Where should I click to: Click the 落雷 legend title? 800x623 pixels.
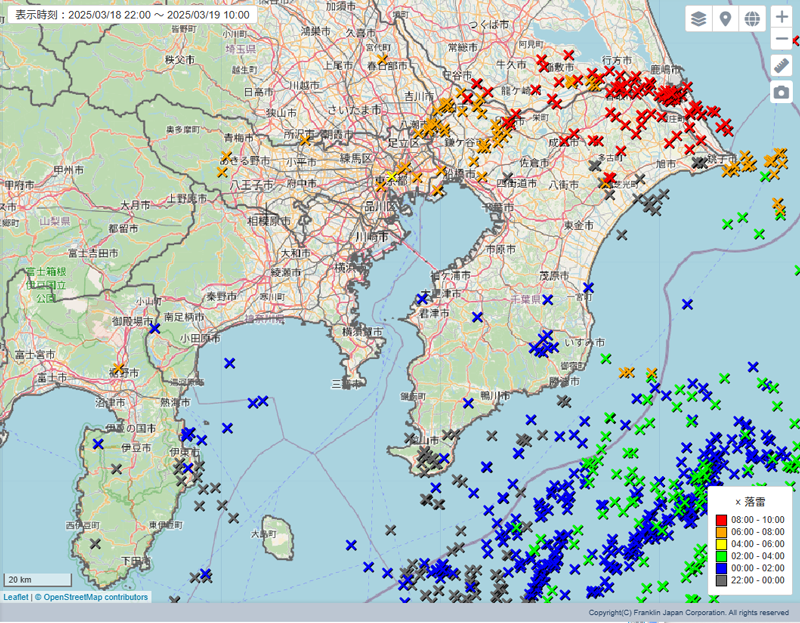pyautogui.click(x=754, y=501)
